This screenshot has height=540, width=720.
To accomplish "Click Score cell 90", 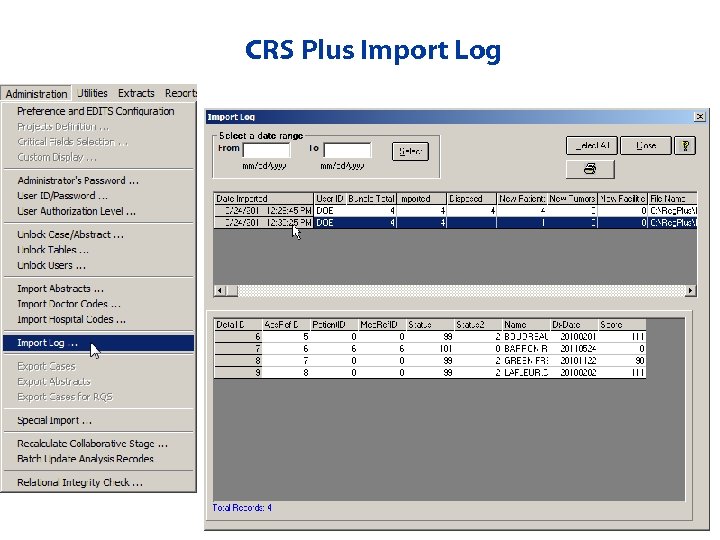I will (622, 360).
